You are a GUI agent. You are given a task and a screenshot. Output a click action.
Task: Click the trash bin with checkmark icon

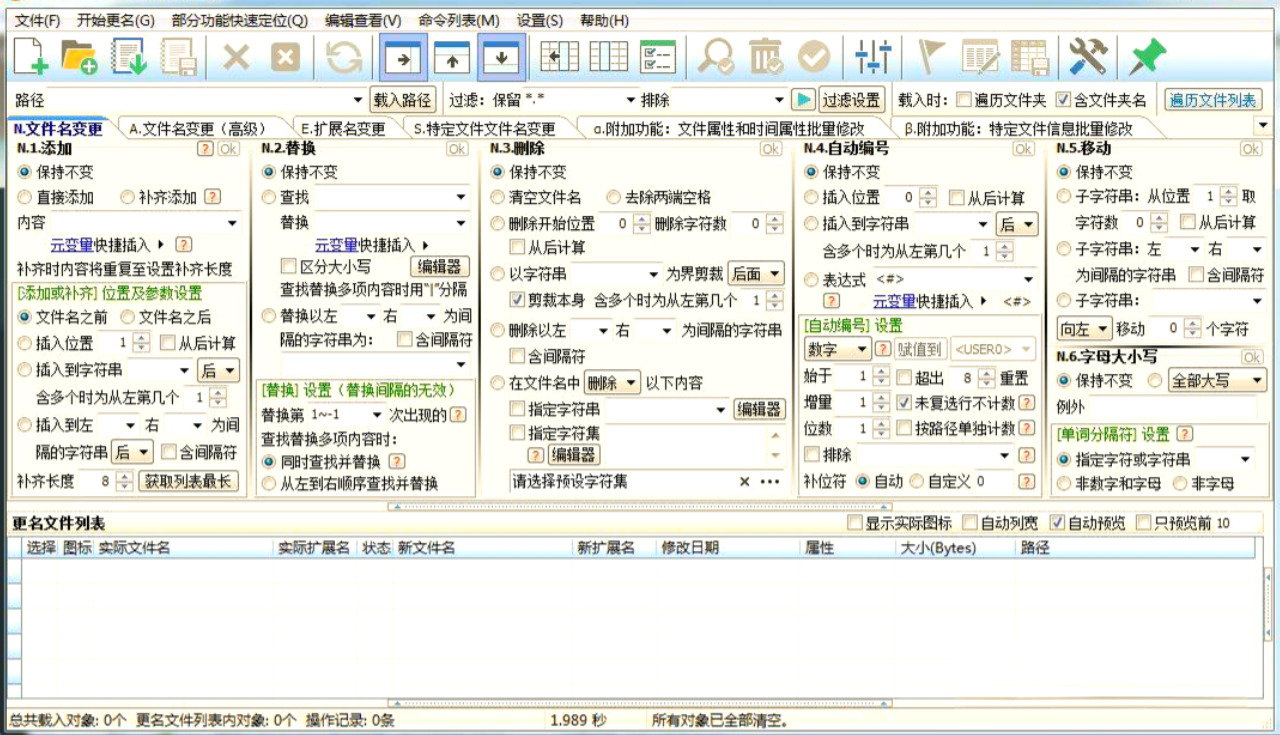point(766,57)
